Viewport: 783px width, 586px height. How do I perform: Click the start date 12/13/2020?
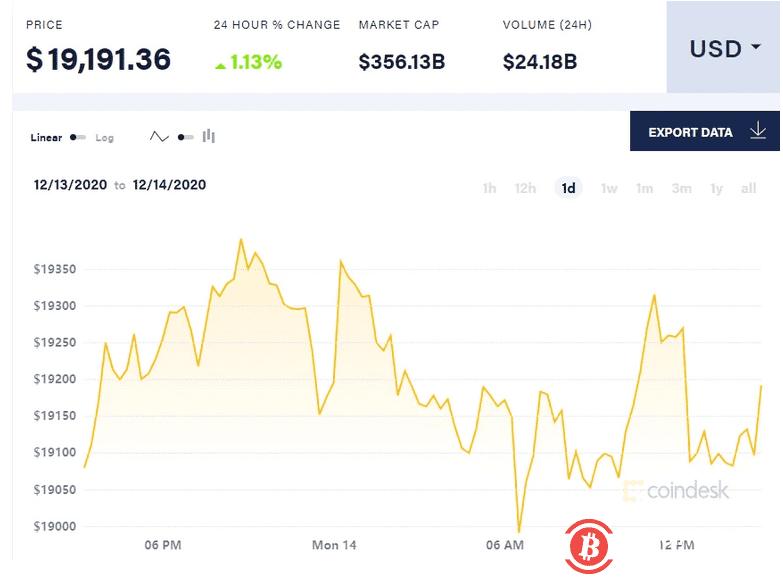(x=70, y=185)
